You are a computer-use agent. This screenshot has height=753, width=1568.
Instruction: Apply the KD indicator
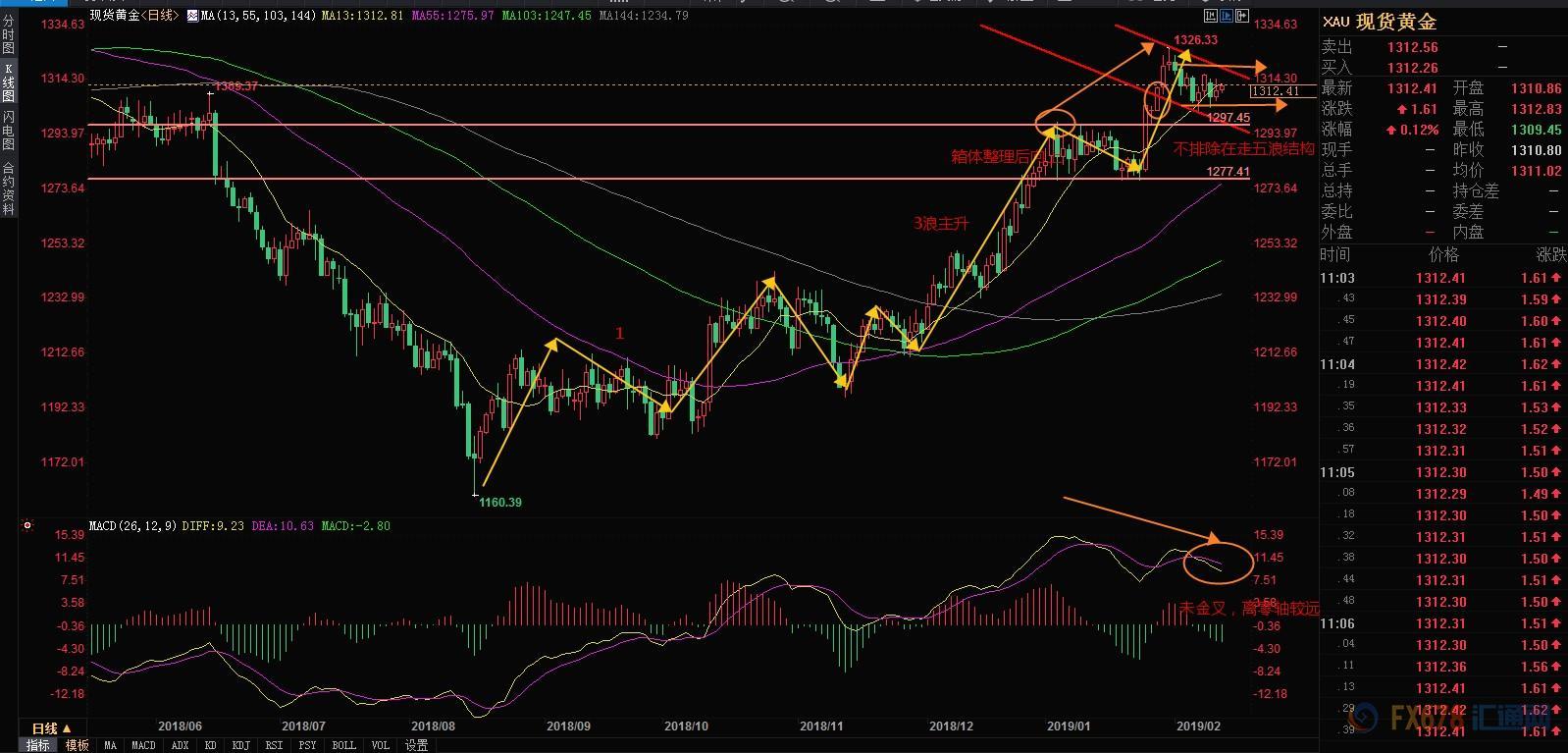point(211,745)
